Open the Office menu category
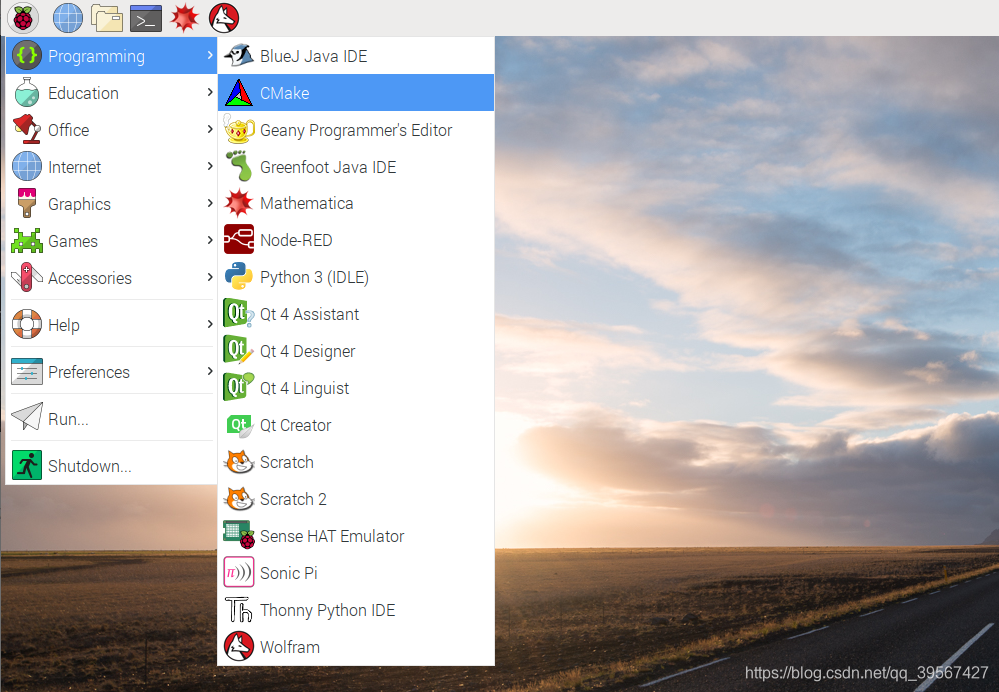This screenshot has height=692, width=999. (111, 129)
